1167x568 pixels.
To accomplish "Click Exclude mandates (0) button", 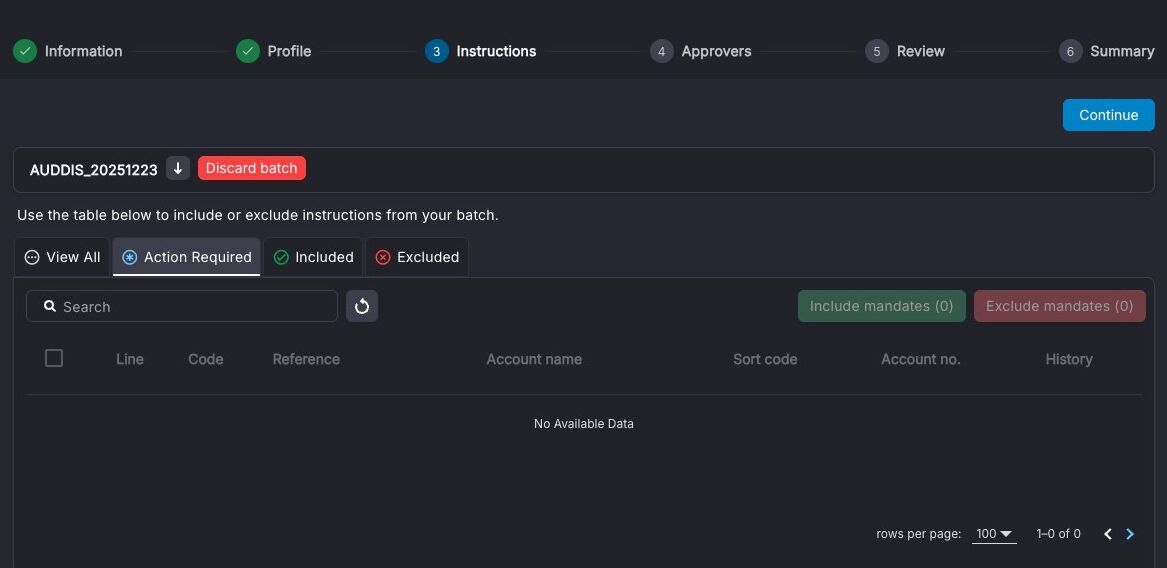I will [1059, 306].
